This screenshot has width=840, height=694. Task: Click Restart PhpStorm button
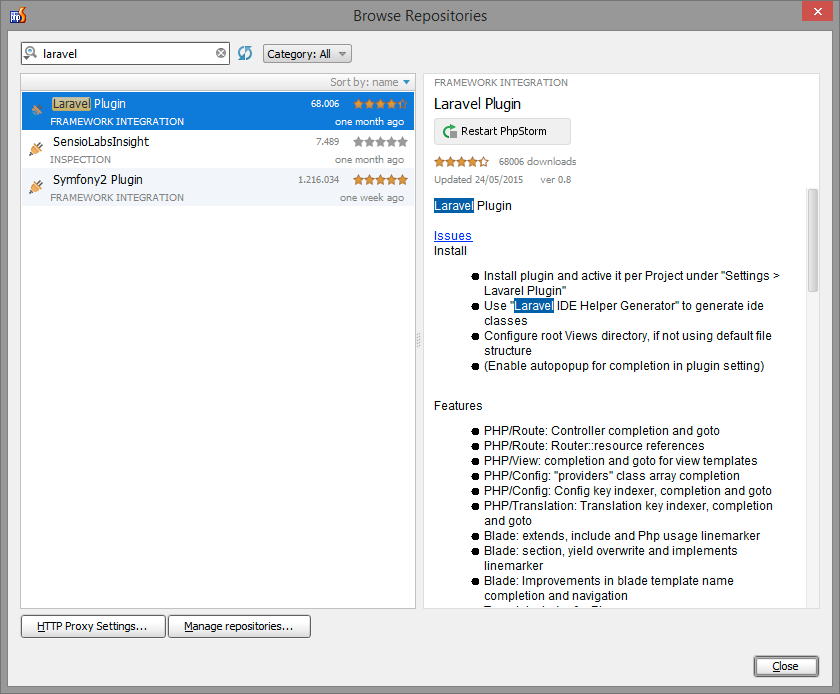click(502, 131)
